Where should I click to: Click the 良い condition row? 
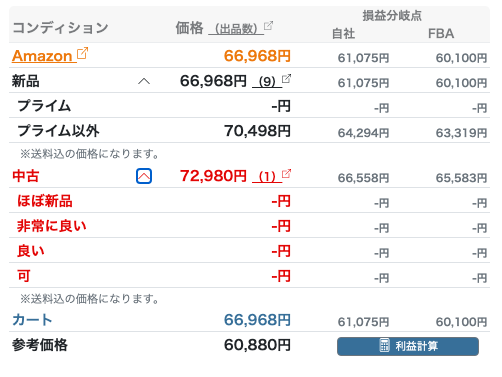[x=249, y=251]
